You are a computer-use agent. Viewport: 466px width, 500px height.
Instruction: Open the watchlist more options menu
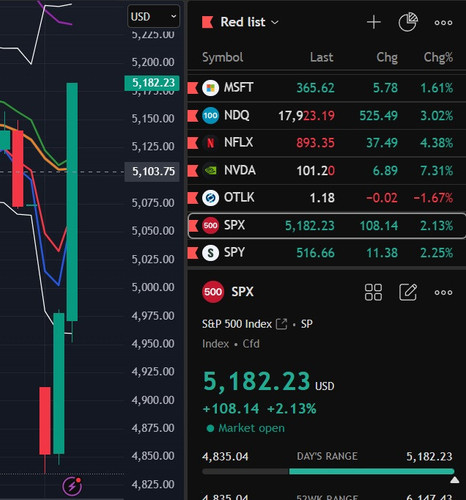tap(443, 23)
